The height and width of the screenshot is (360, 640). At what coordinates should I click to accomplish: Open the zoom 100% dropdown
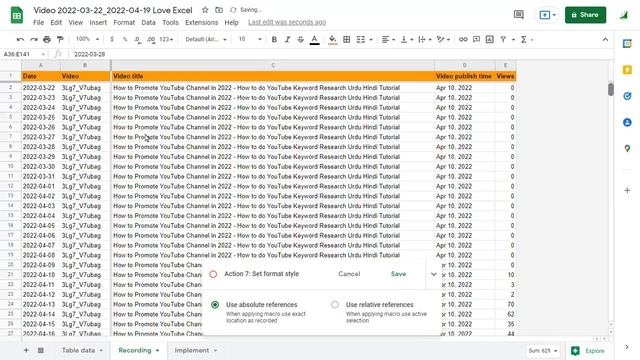tap(87, 39)
